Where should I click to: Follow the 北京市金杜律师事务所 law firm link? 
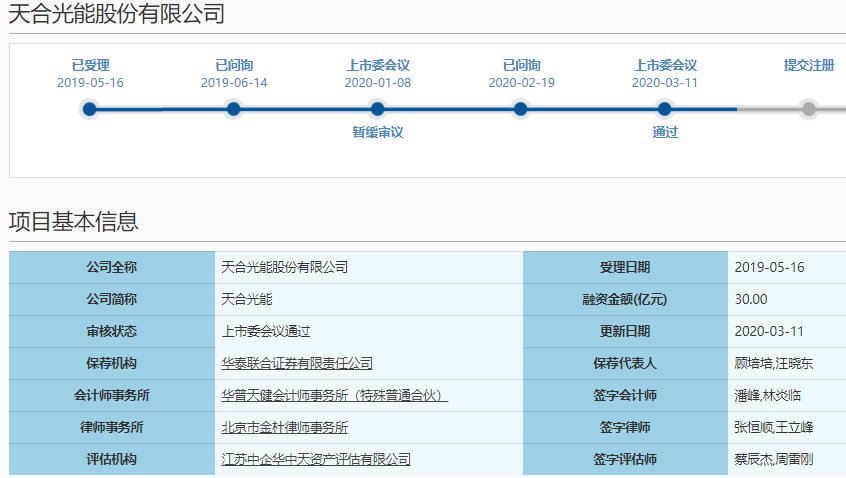[284, 427]
